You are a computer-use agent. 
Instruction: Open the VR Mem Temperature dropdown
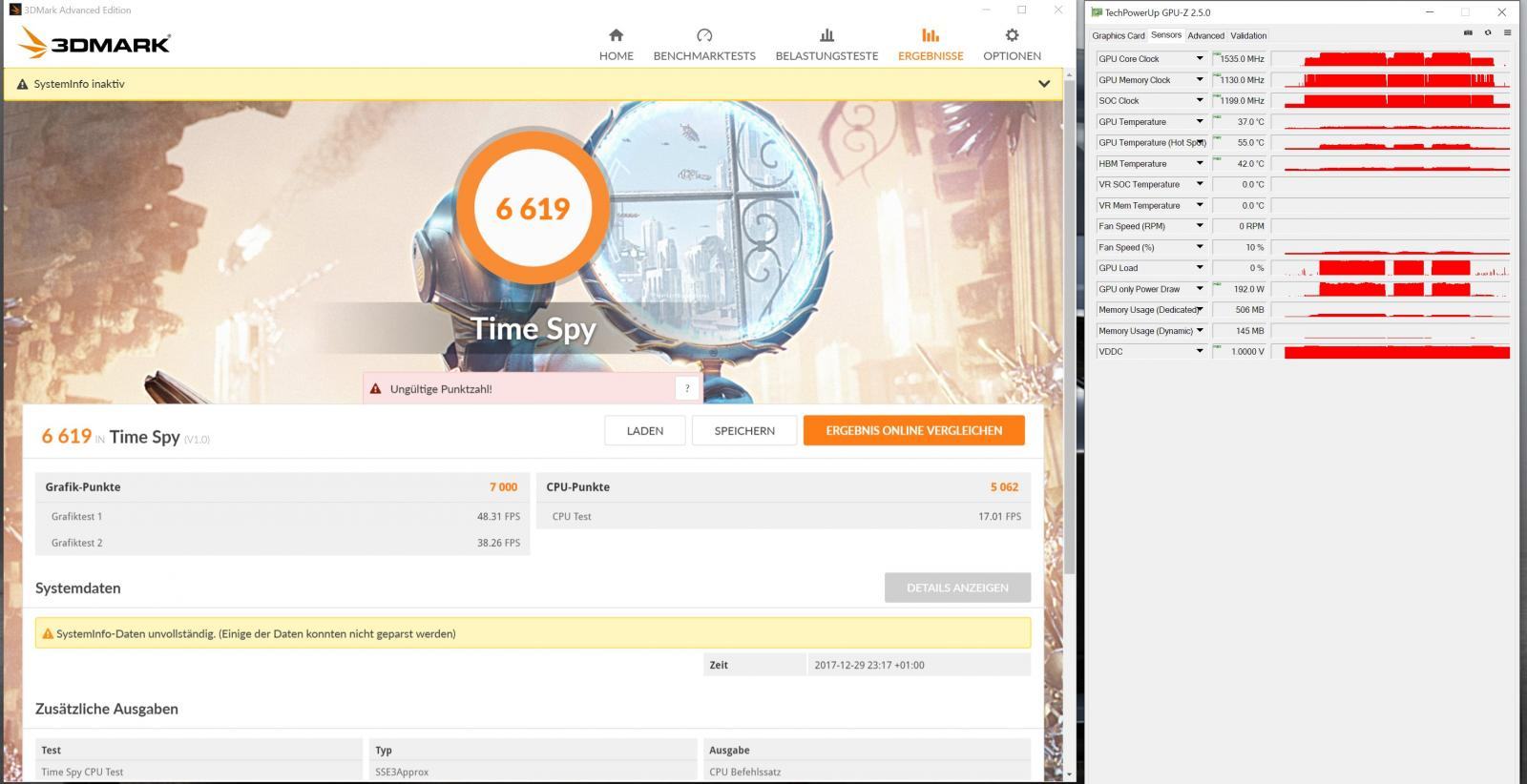point(1200,205)
